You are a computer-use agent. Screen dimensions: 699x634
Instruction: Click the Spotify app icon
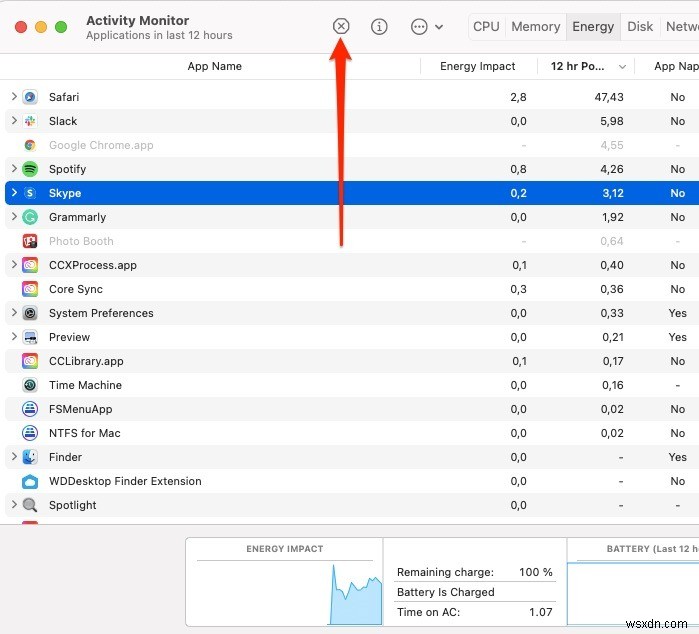(30, 169)
